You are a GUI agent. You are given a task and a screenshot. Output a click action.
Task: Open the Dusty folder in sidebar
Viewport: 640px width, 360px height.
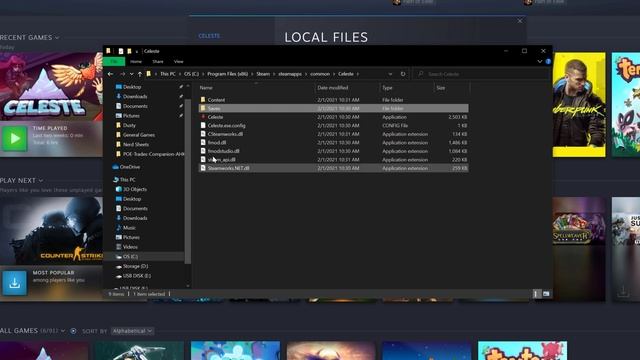[x=129, y=125]
